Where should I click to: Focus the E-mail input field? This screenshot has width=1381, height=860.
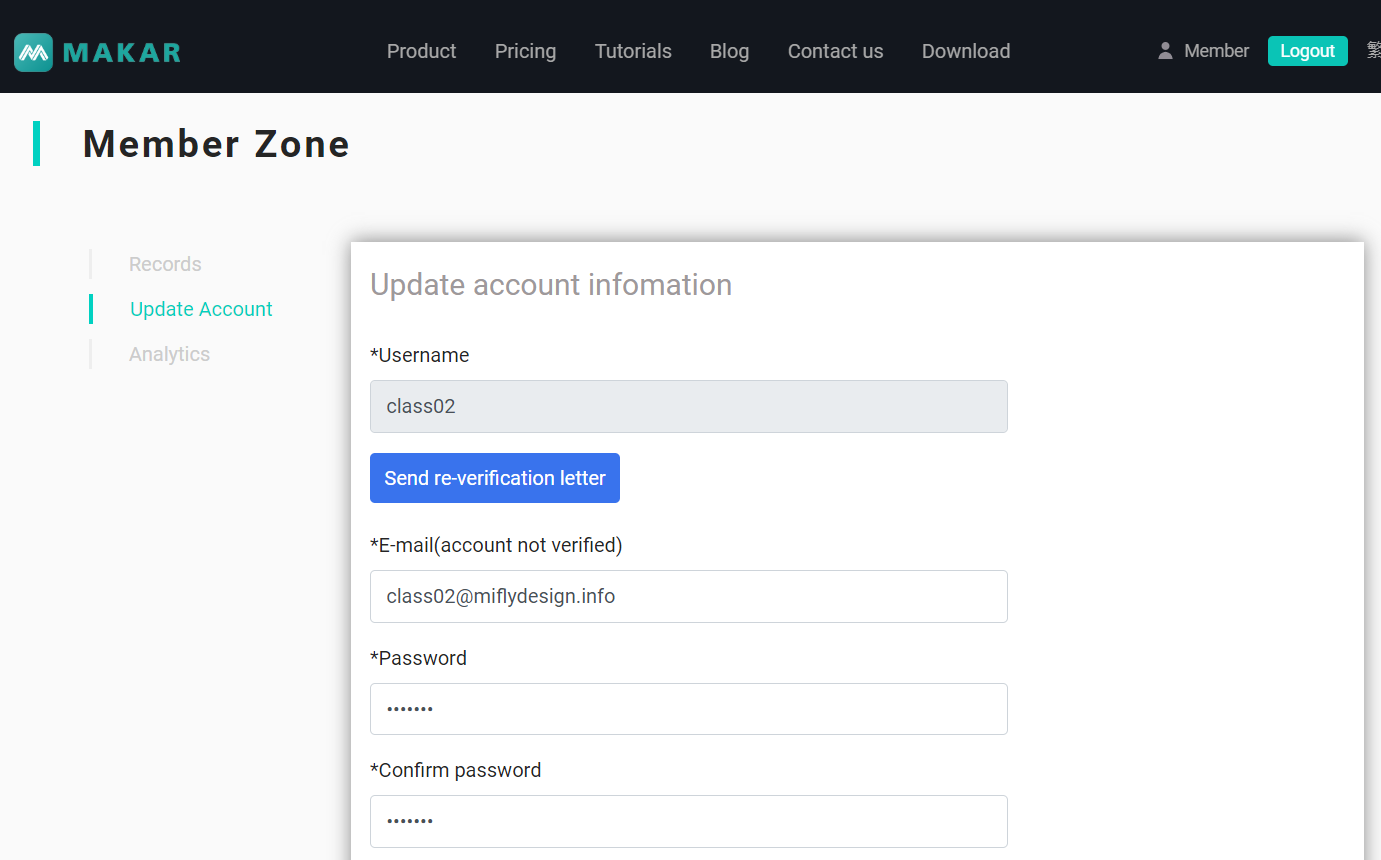pos(688,596)
